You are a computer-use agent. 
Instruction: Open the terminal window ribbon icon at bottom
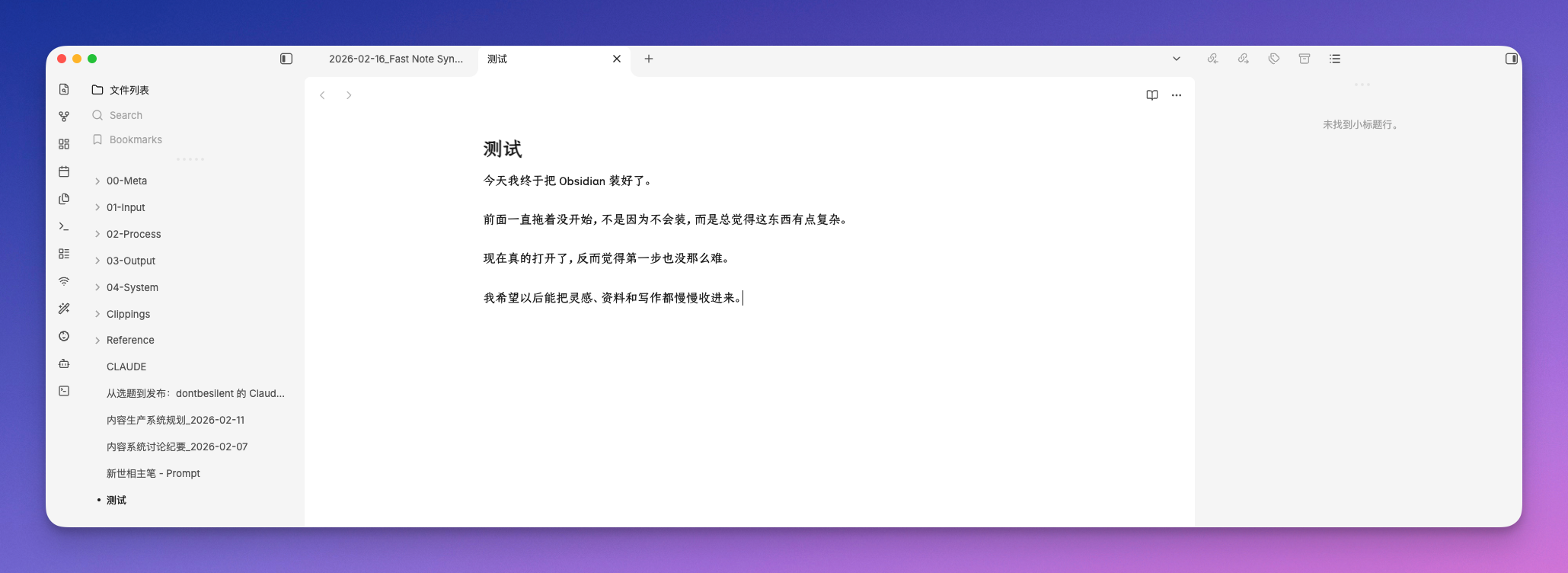64,391
